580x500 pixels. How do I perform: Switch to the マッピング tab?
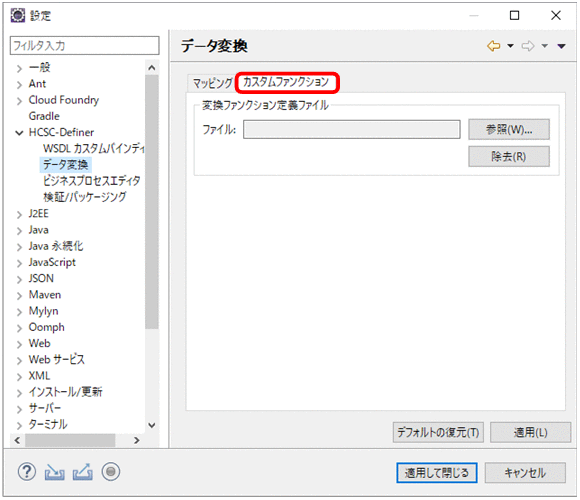click(212, 83)
